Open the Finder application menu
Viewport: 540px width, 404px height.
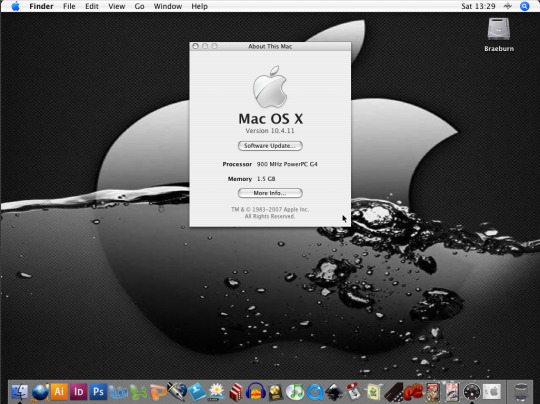[41, 6]
